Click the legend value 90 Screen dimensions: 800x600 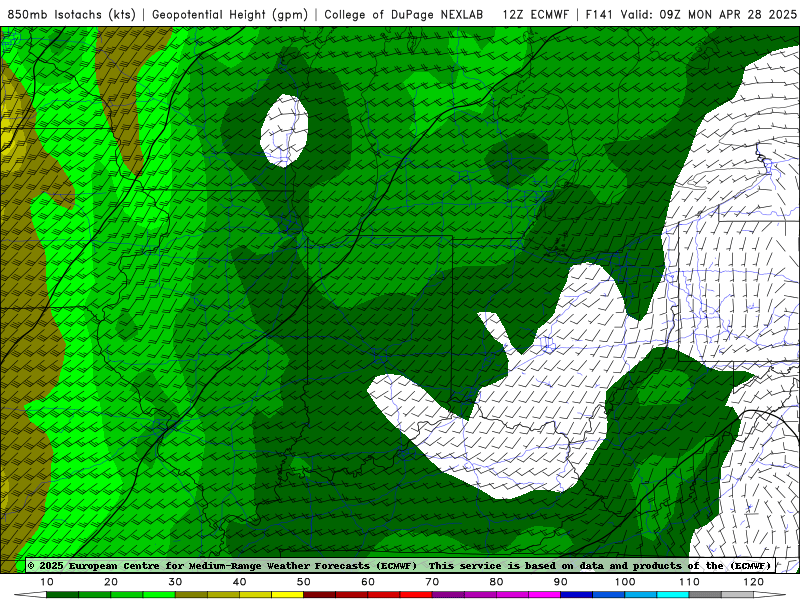(561, 582)
